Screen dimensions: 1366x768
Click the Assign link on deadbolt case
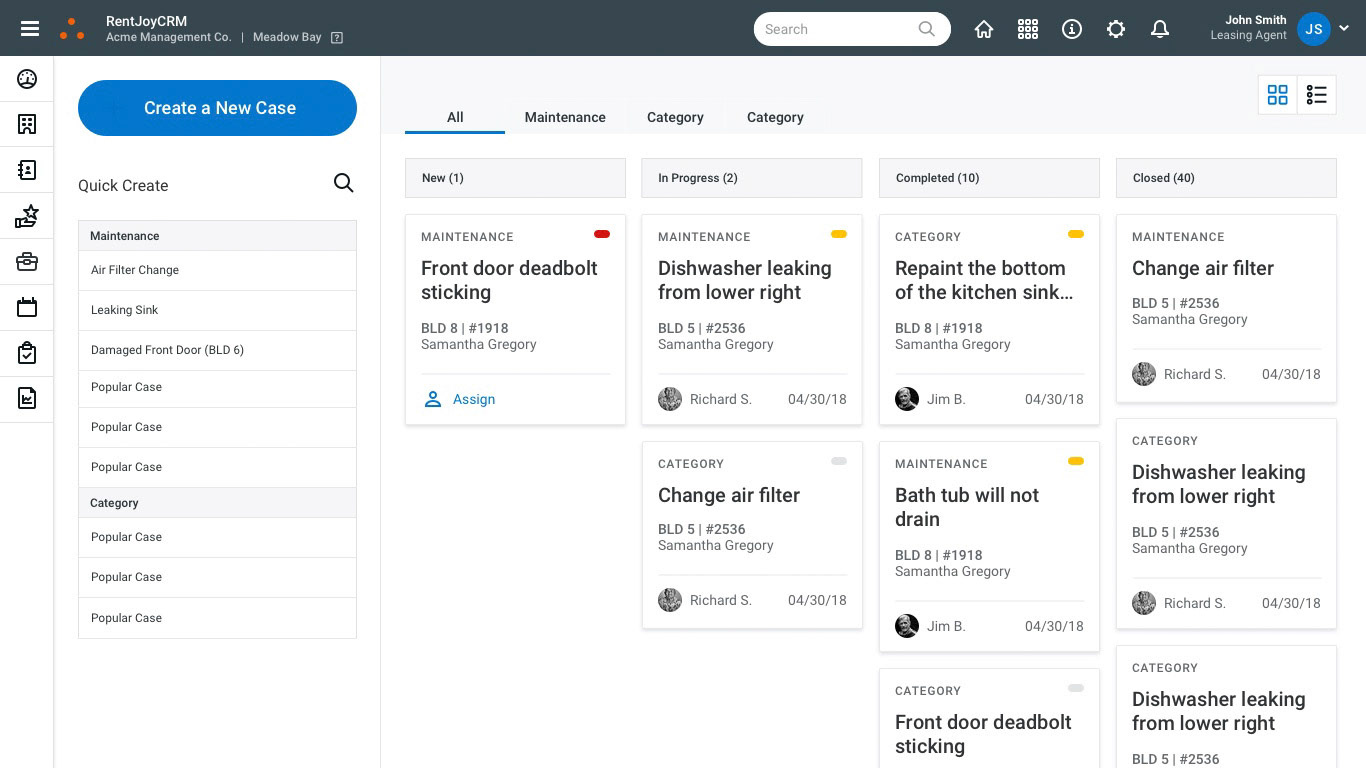pos(473,399)
